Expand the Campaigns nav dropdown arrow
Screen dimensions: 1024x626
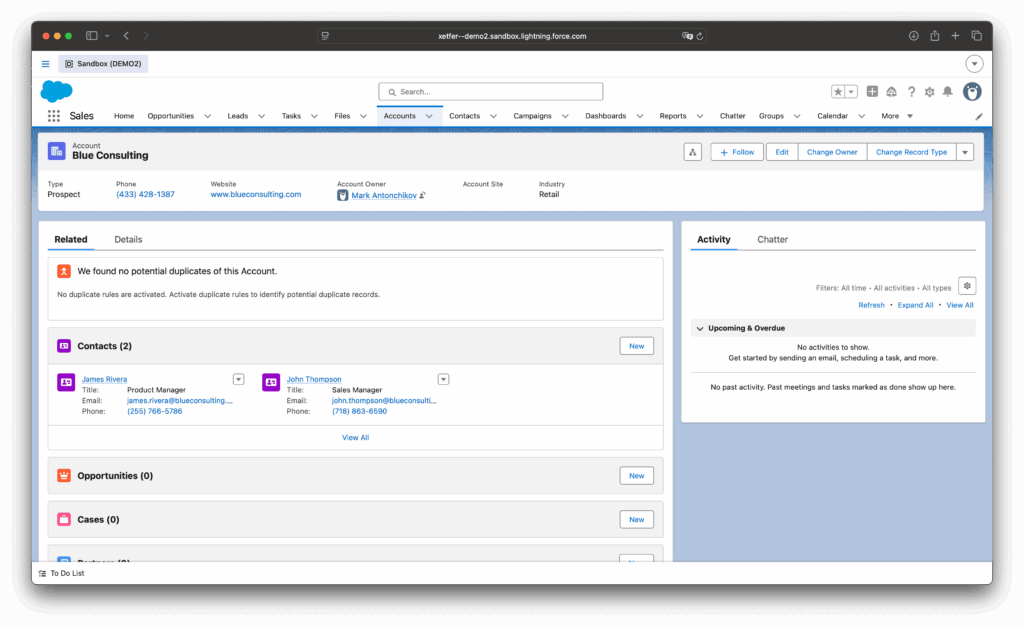[x=565, y=116]
